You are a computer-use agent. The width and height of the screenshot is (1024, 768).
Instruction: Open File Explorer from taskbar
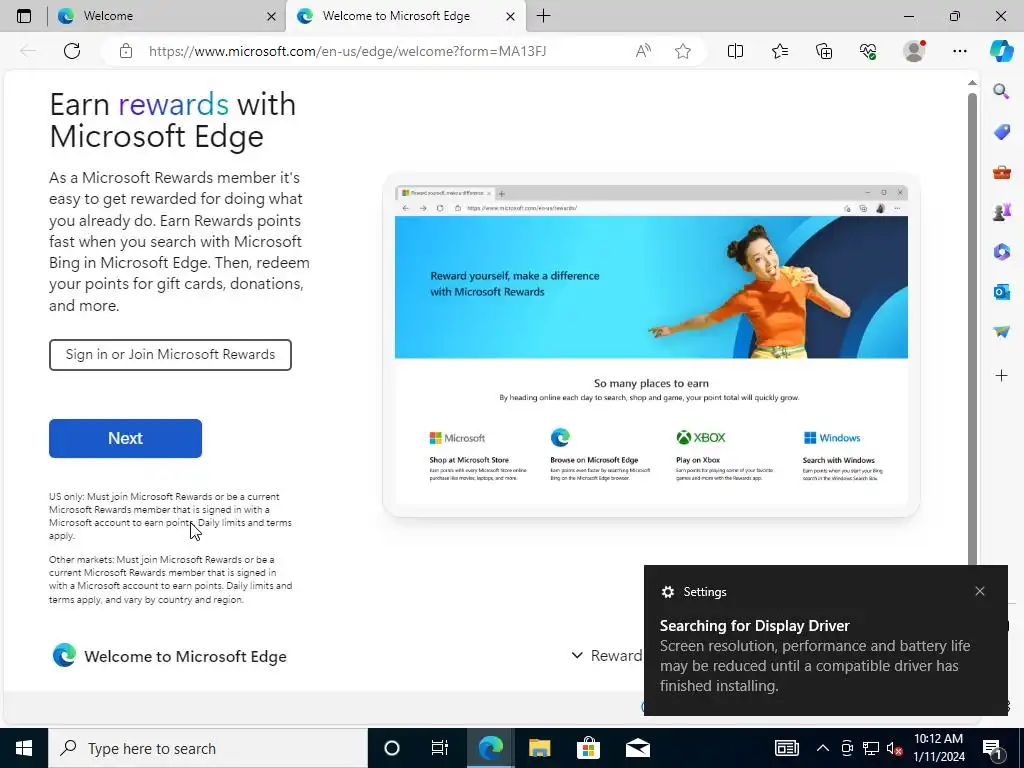pos(539,748)
